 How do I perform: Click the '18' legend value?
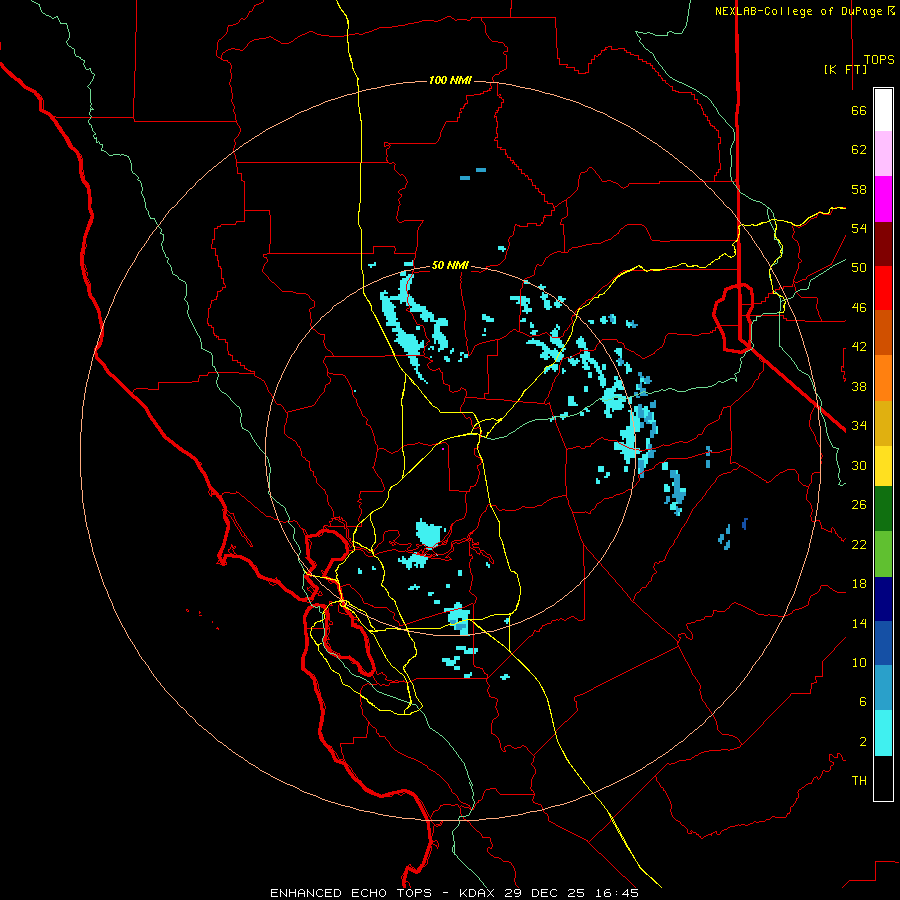tap(859, 584)
